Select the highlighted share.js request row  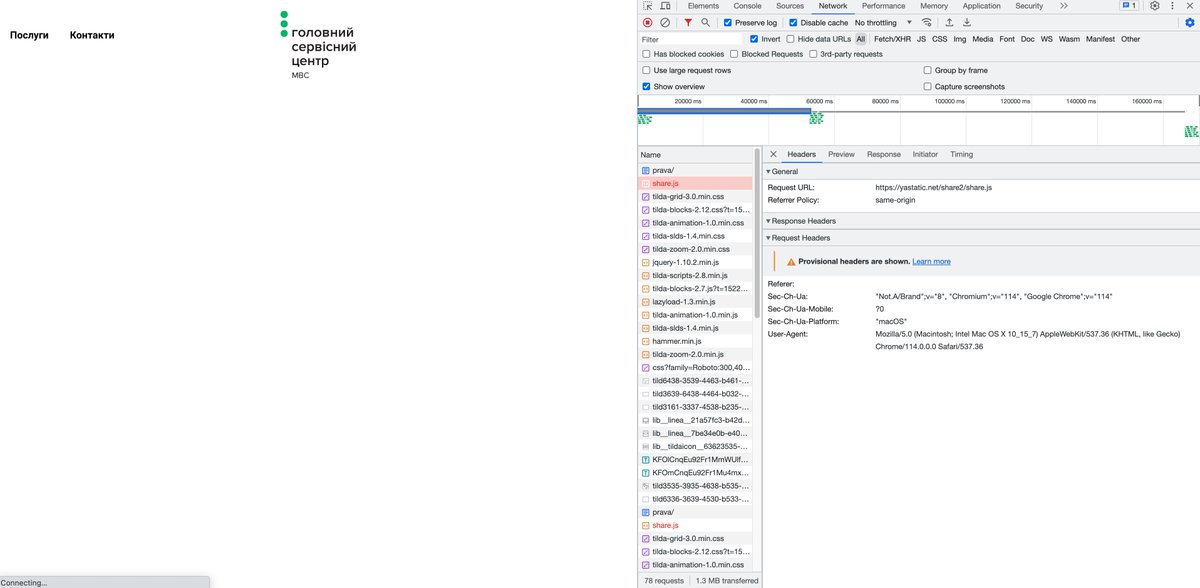(695, 184)
